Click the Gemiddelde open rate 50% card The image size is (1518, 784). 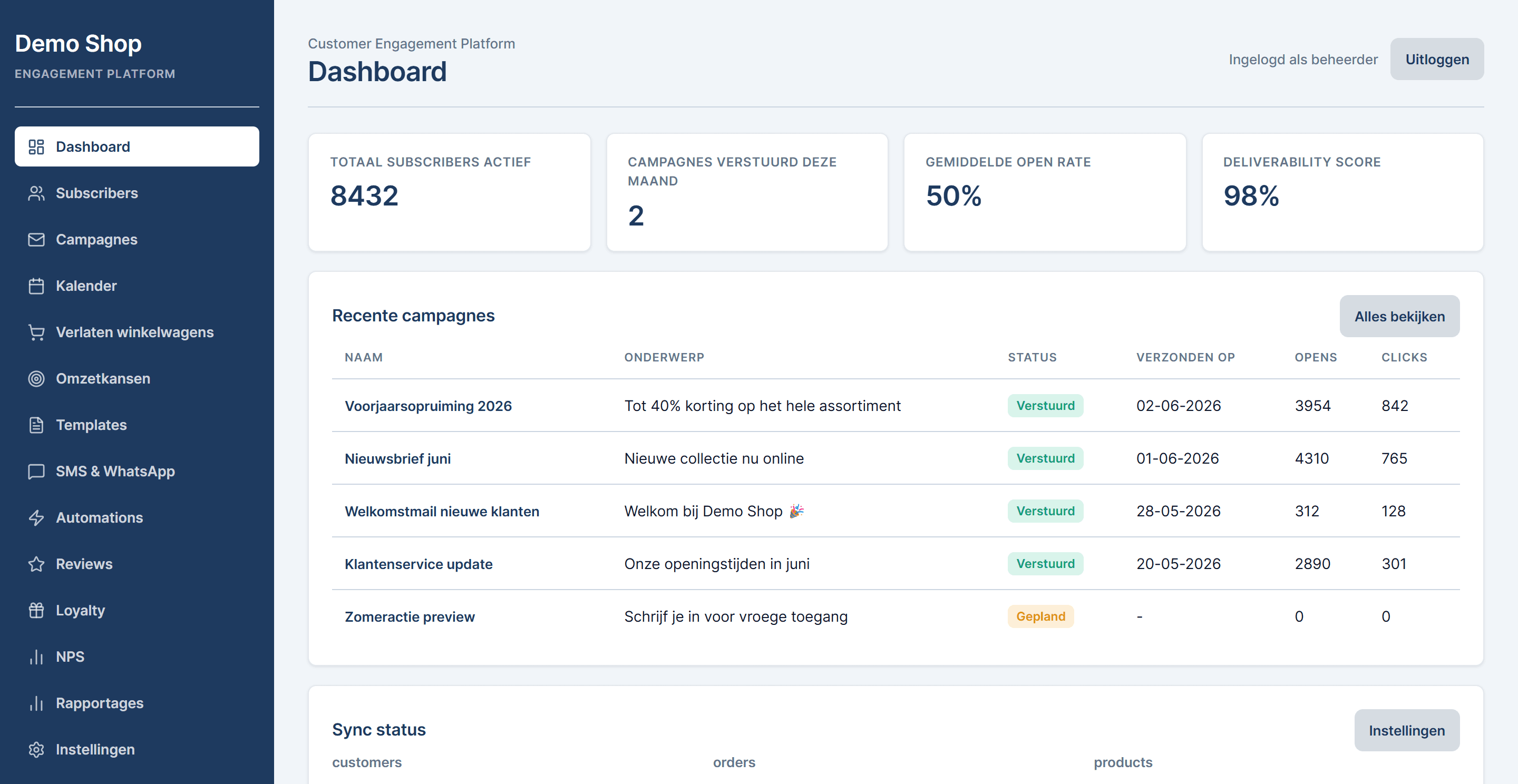coord(1044,192)
